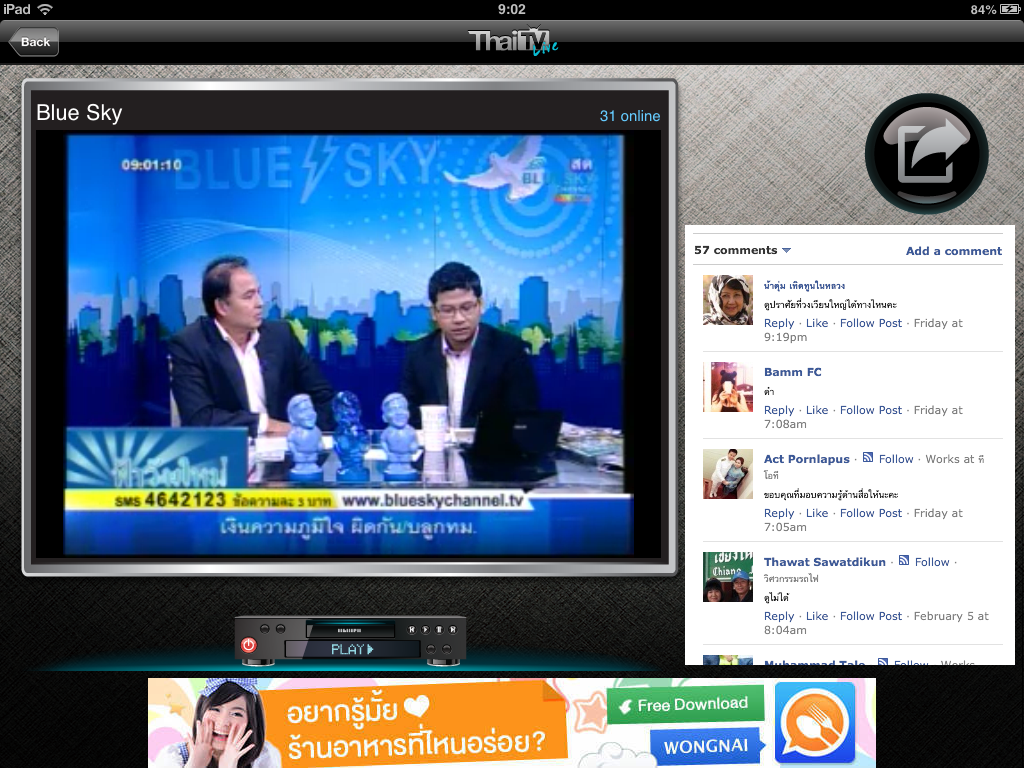Like Thawat Sawatdikun's comment
This screenshot has width=1024, height=768.
[817, 616]
